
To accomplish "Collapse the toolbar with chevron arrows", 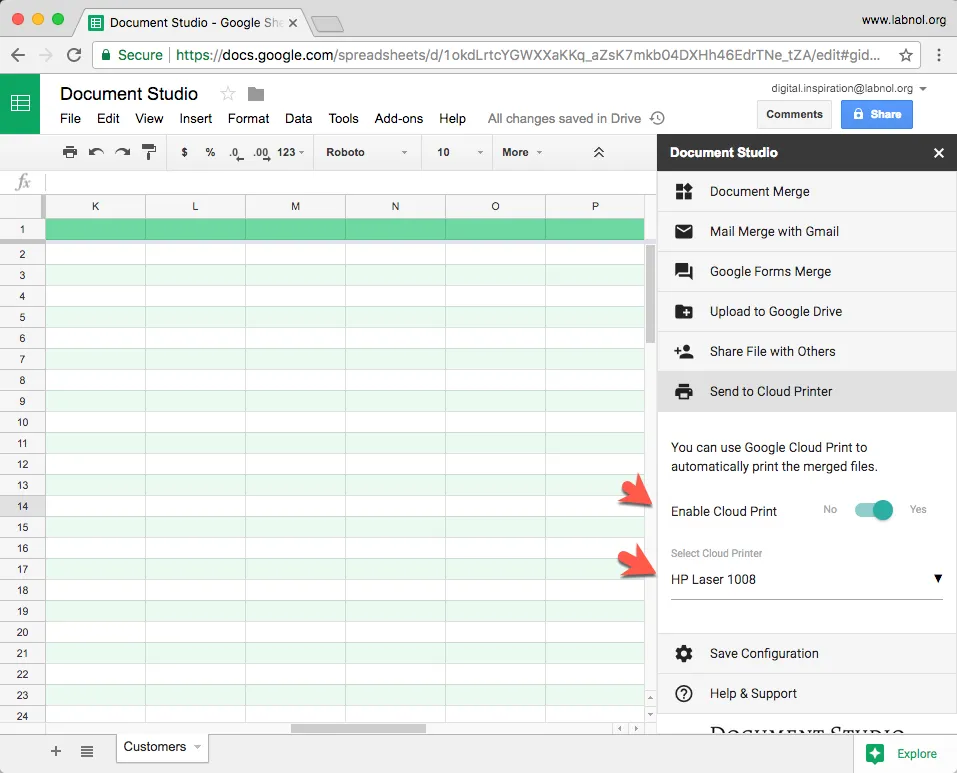I will [598, 152].
